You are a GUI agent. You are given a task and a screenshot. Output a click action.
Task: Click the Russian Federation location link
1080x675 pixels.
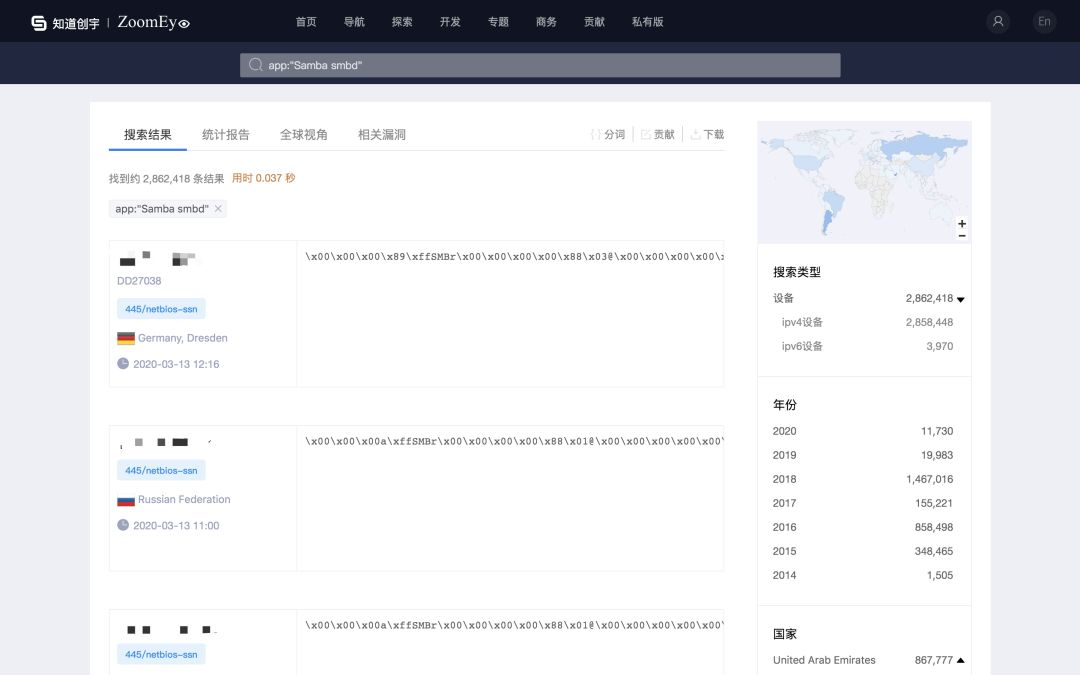[x=184, y=499]
